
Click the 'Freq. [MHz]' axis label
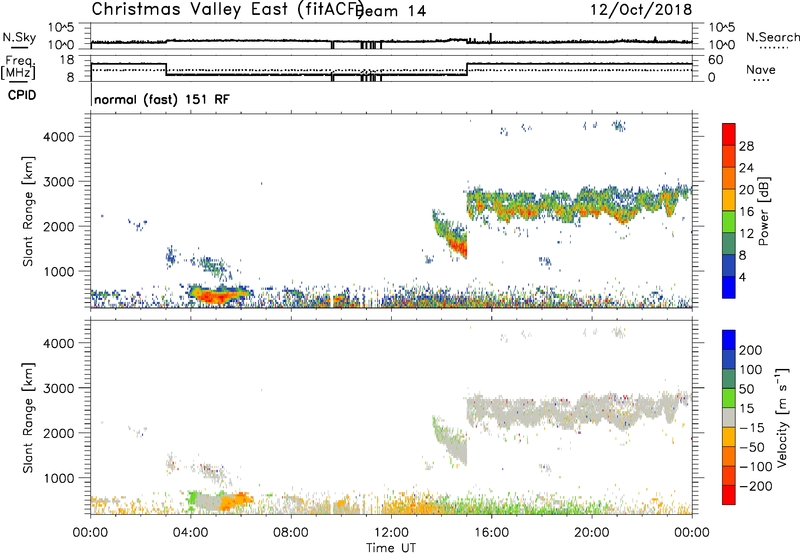pyautogui.click(x=18, y=68)
